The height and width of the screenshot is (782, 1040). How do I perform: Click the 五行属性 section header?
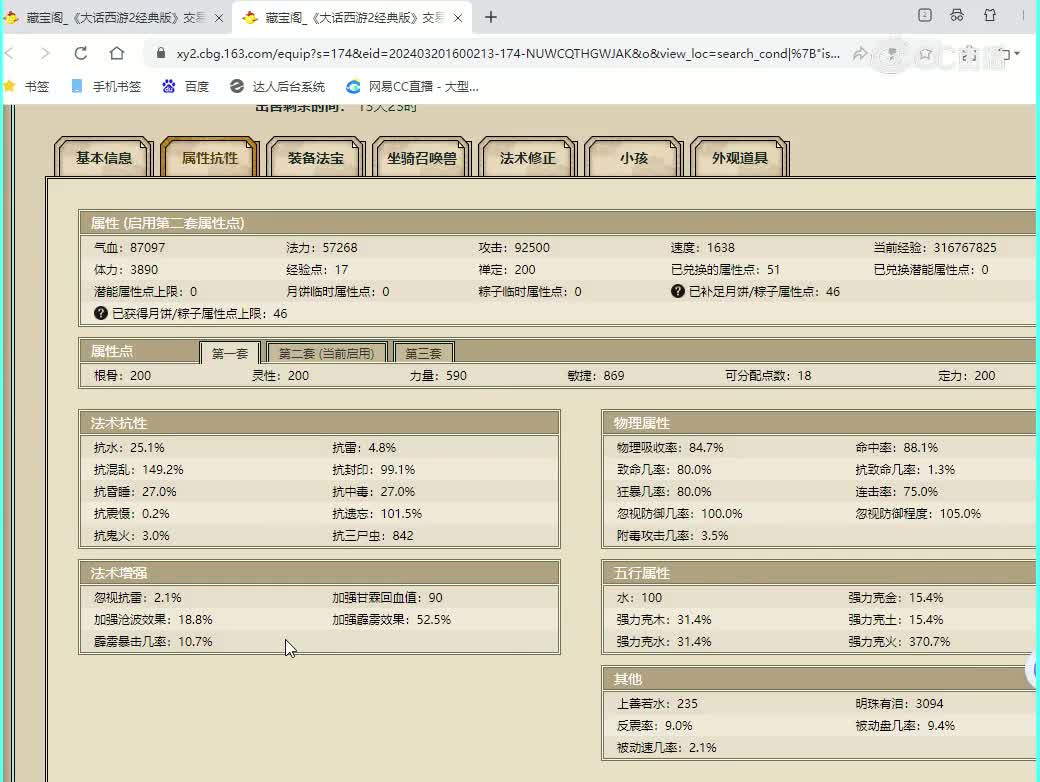pos(819,573)
